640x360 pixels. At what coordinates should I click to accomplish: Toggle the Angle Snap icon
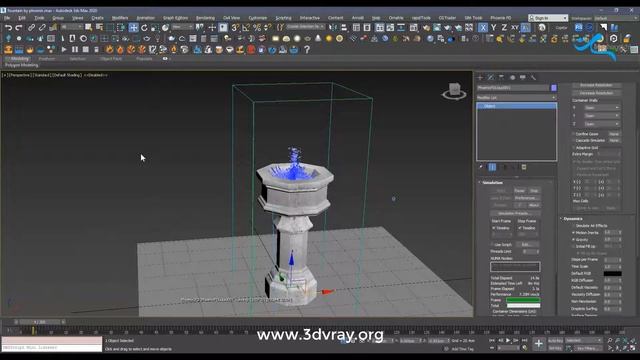pyautogui.click(x=246, y=28)
